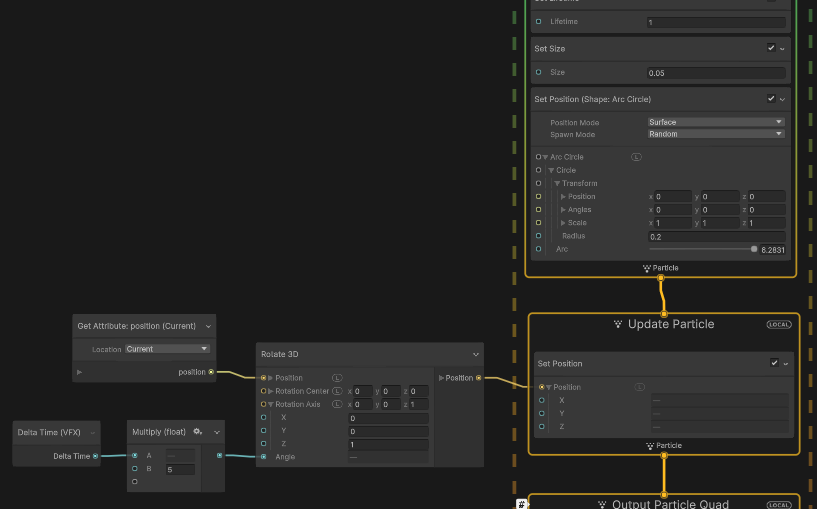Click the Arc slider handle
The width and height of the screenshot is (817, 509).
pos(754,249)
